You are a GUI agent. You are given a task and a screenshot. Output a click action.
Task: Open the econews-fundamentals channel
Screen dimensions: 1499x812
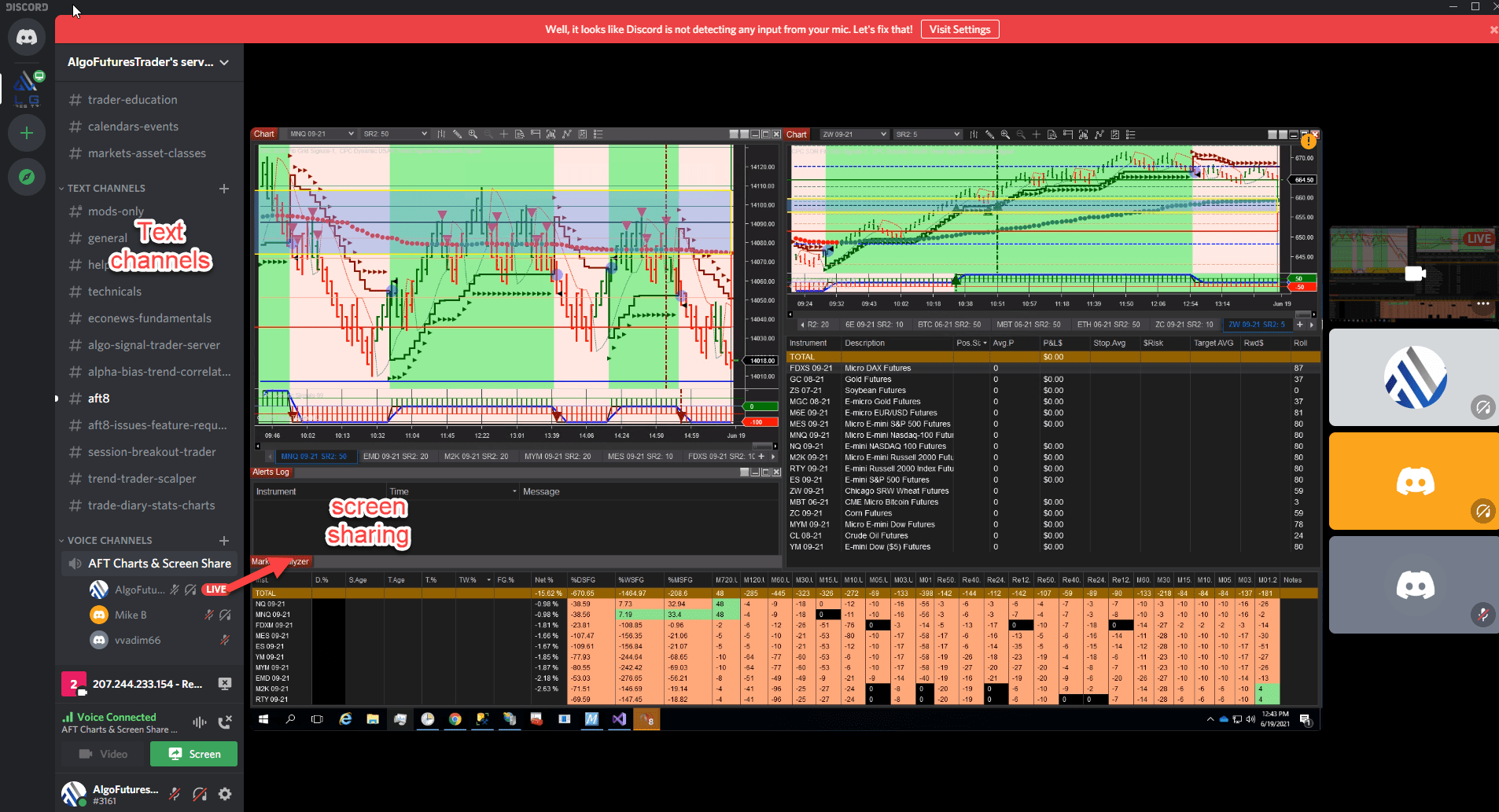(x=149, y=318)
